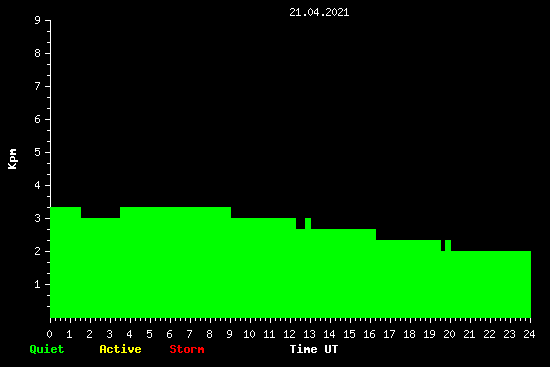550x367 pixels.
Task: Click hour 13 on the time axis
Action: (309, 334)
